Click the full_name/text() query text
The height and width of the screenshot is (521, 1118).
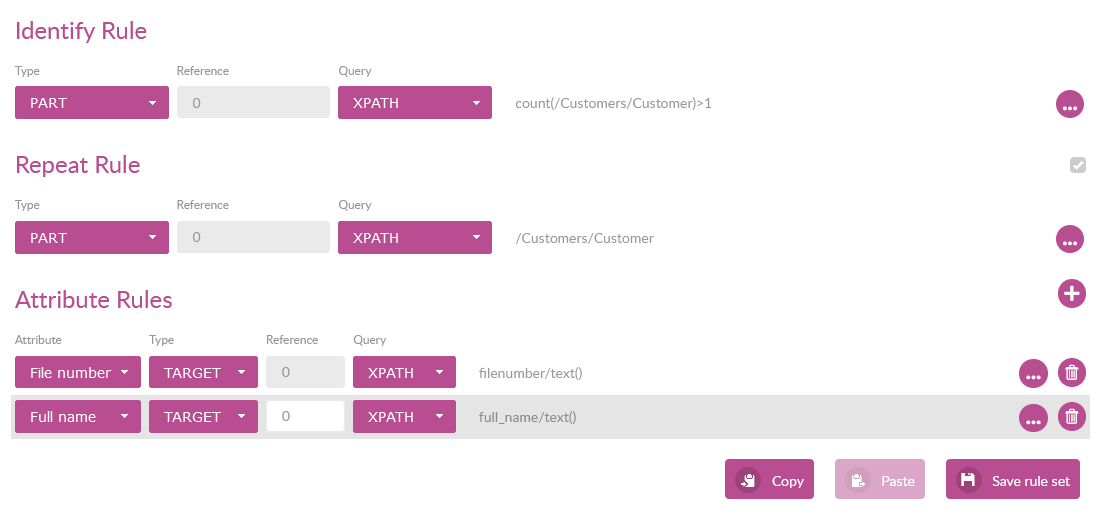pyautogui.click(x=528, y=417)
